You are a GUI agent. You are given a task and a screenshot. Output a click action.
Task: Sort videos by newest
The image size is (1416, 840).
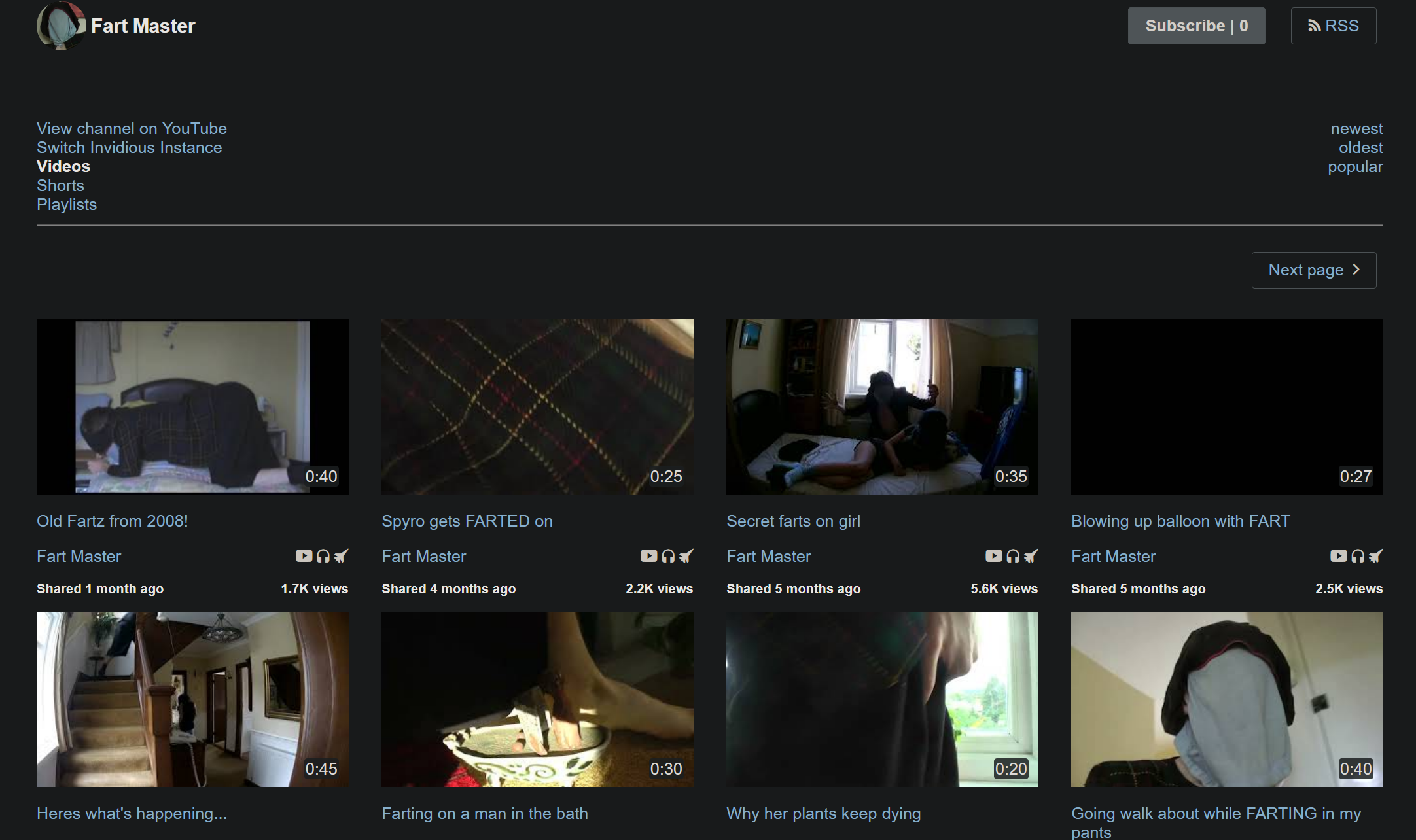coord(1356,128)
